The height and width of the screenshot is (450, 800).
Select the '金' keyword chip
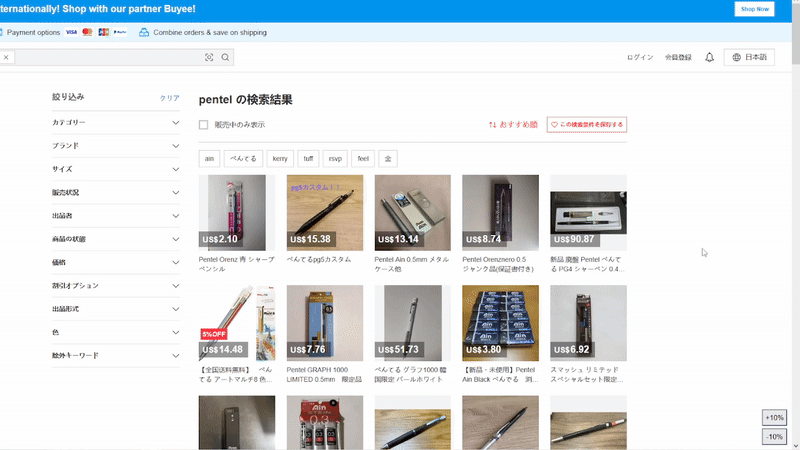tap(388, 159)
